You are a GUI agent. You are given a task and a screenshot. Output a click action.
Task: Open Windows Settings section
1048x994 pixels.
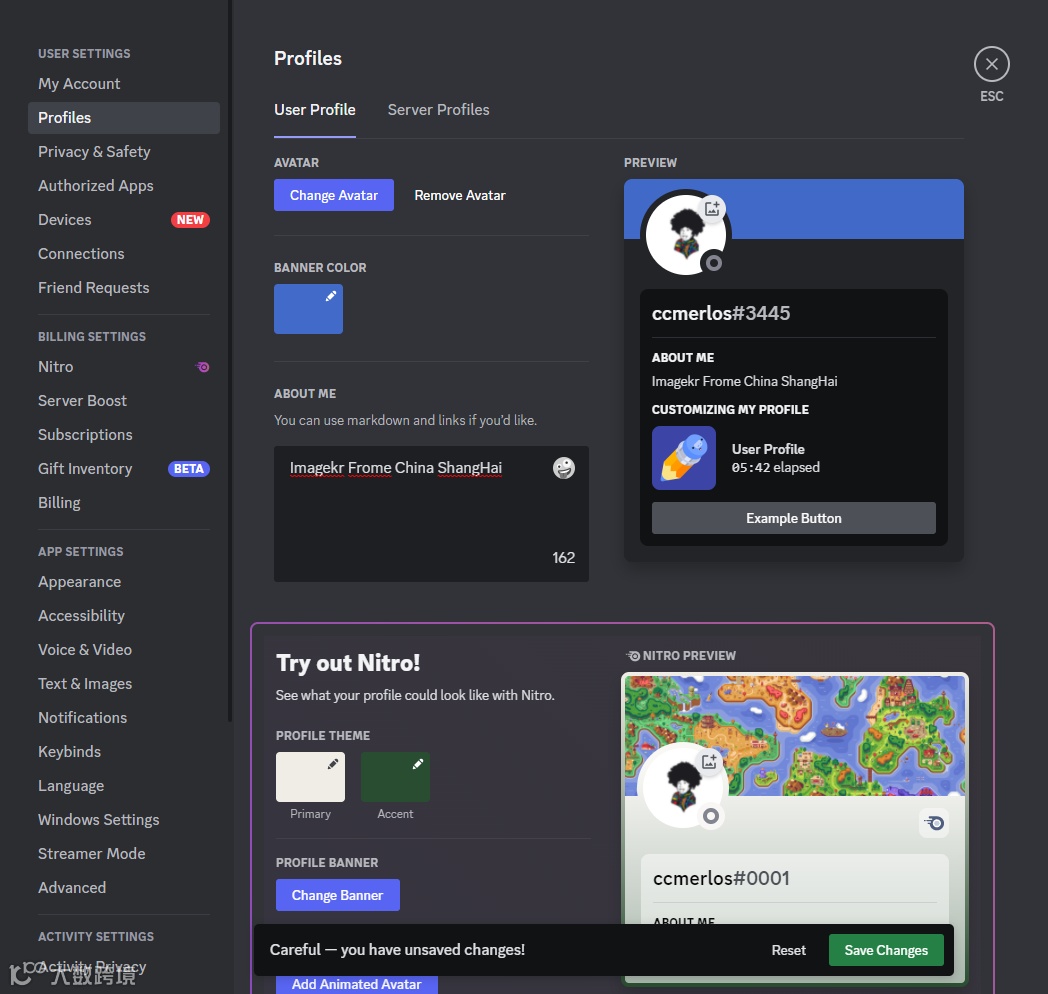124,820
